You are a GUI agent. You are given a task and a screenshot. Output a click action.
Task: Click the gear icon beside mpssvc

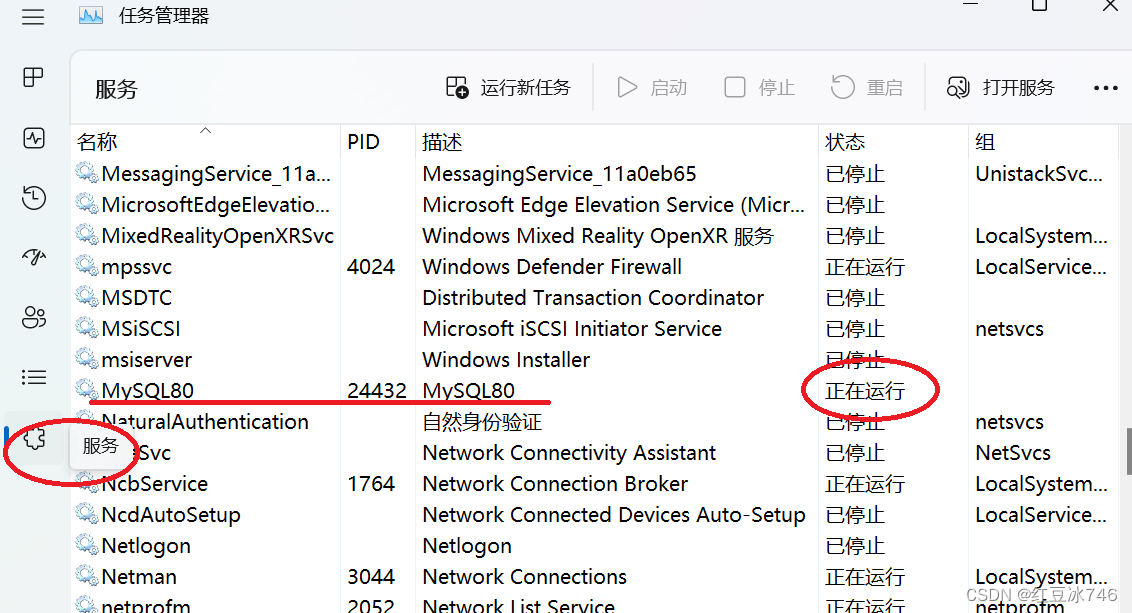click(87, 266)
